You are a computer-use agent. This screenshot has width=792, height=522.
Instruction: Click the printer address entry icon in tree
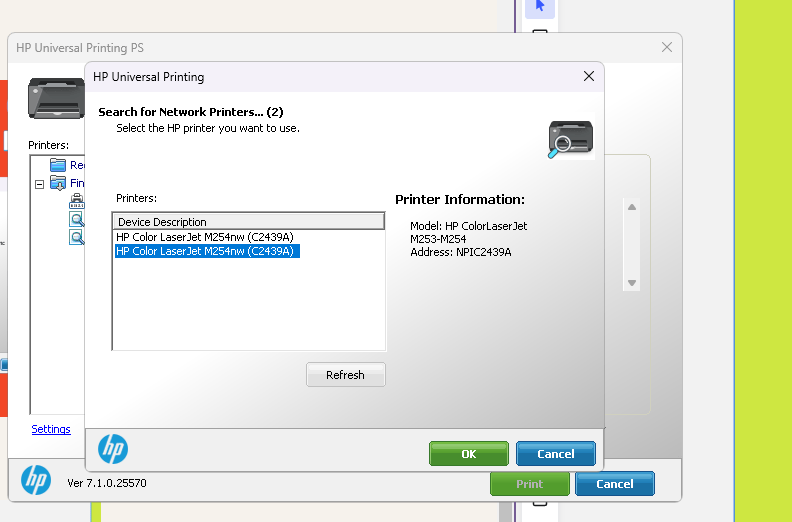[77, 201]
